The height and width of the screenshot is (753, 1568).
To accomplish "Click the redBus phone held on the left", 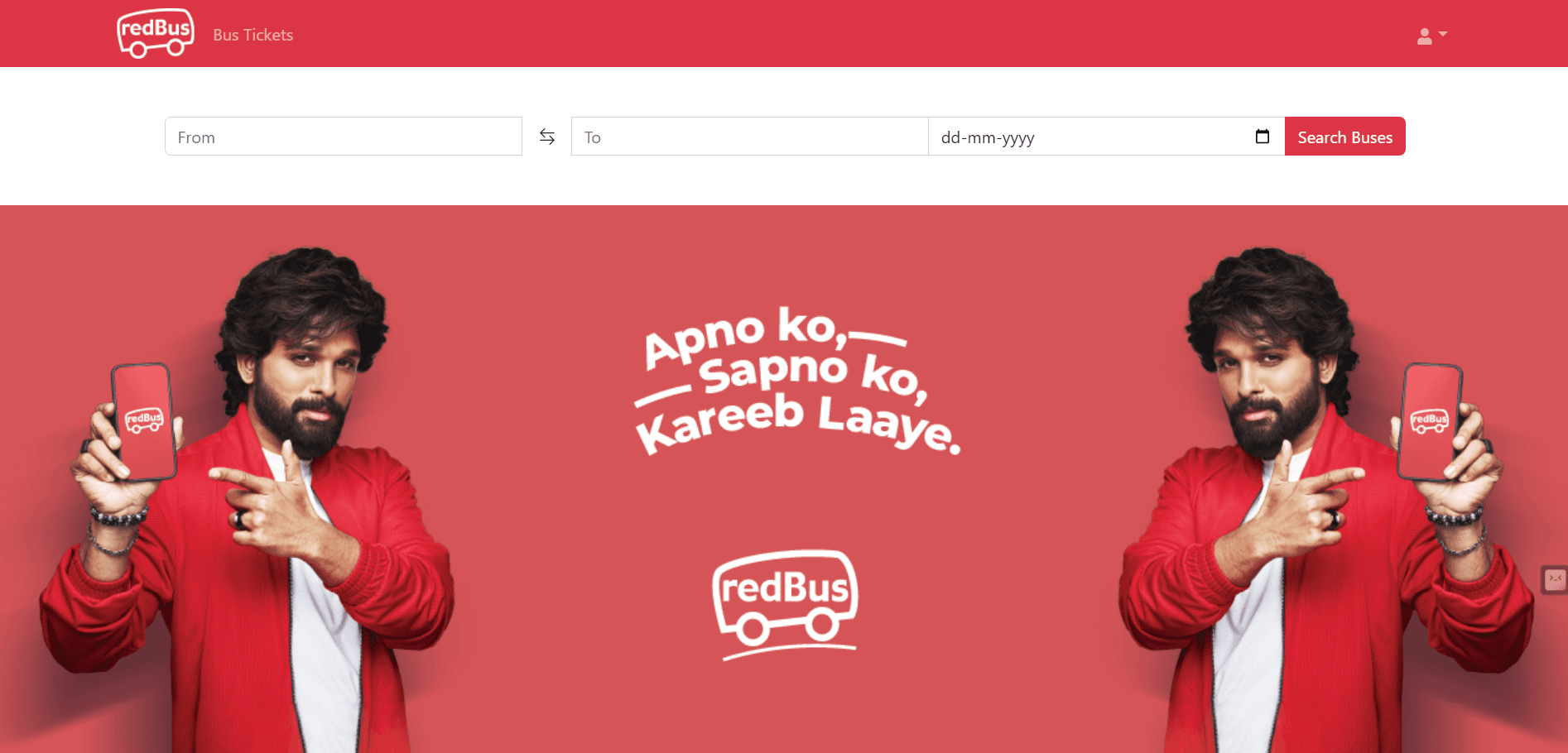I will 144,422.
